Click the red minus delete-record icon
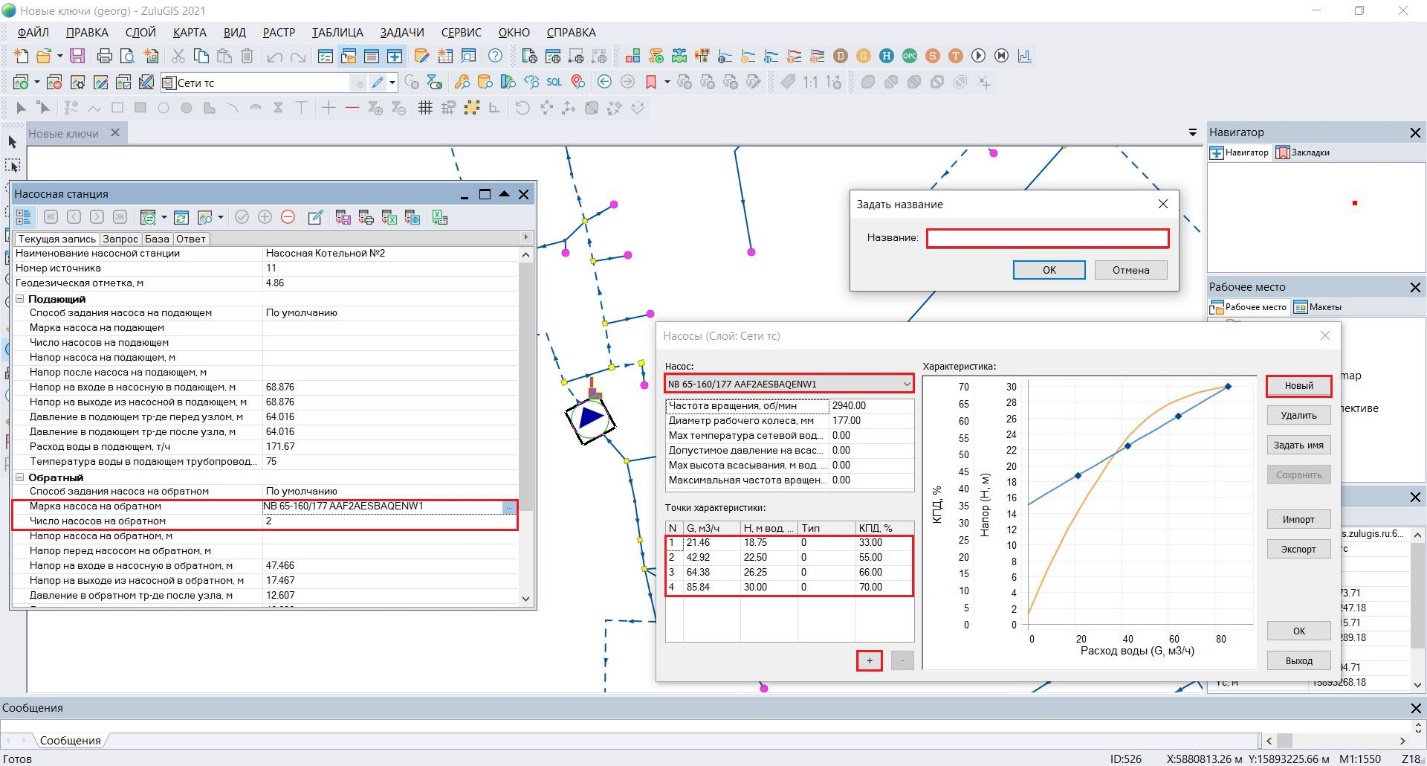Viewport: 1427px width, 766px height. click(288, 217)
